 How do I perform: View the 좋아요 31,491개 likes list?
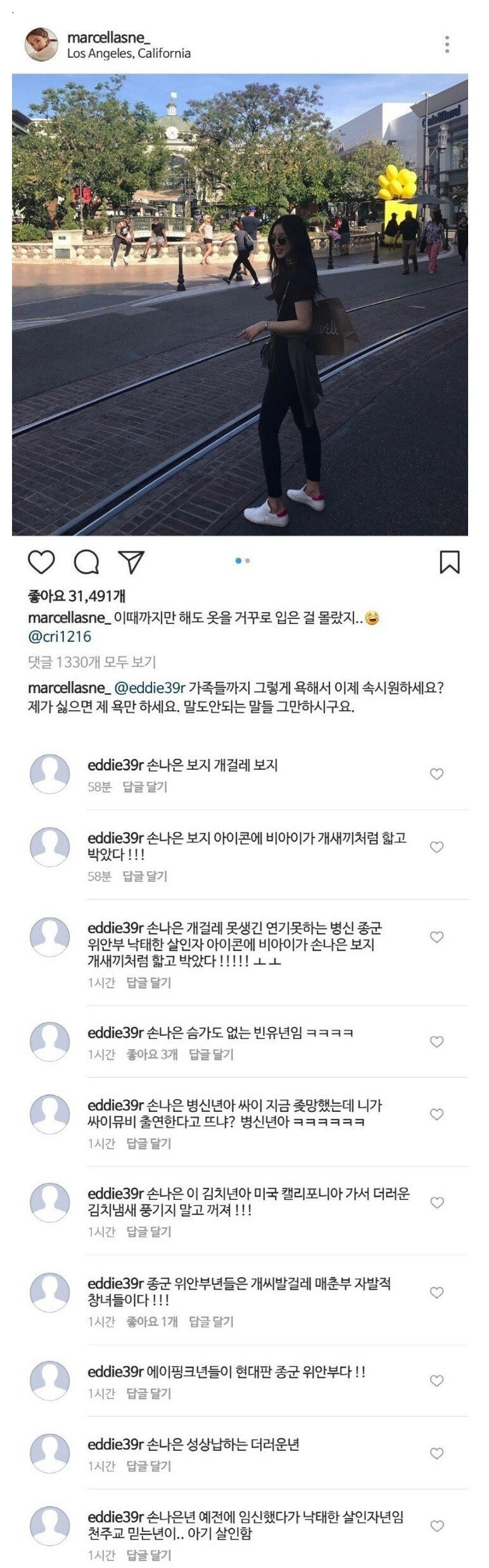click(x=77, y=596)
